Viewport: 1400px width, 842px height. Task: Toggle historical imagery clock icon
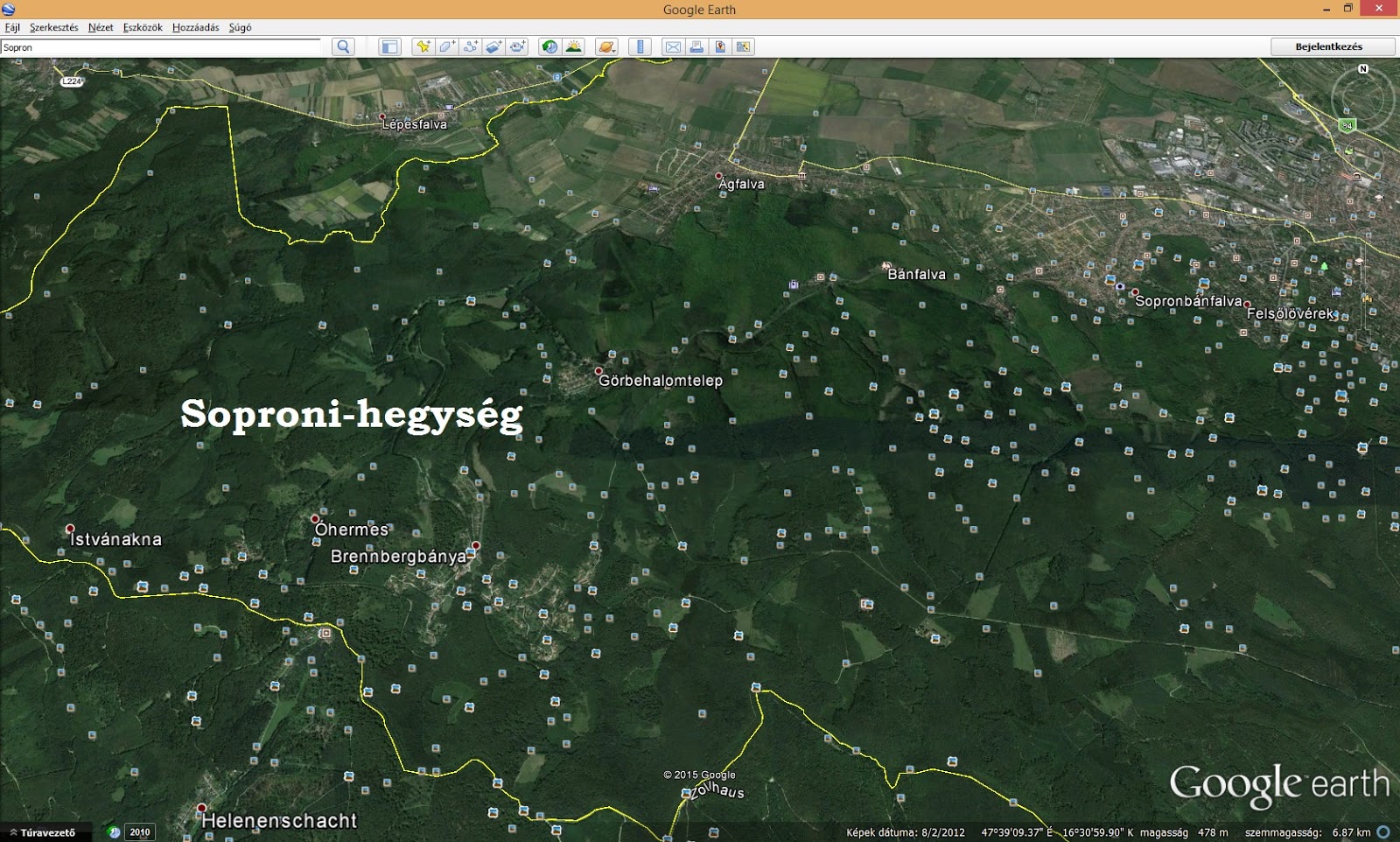549,47
